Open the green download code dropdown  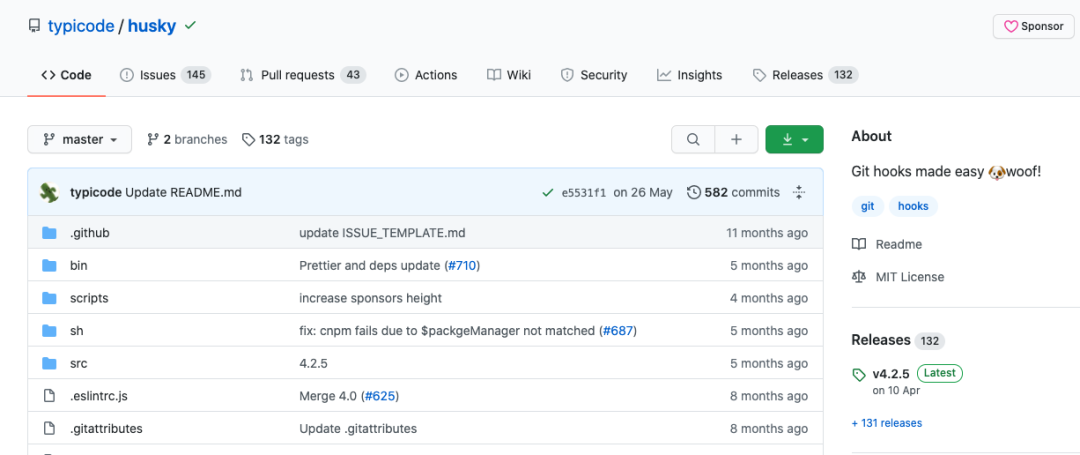[x=794, y=140]
